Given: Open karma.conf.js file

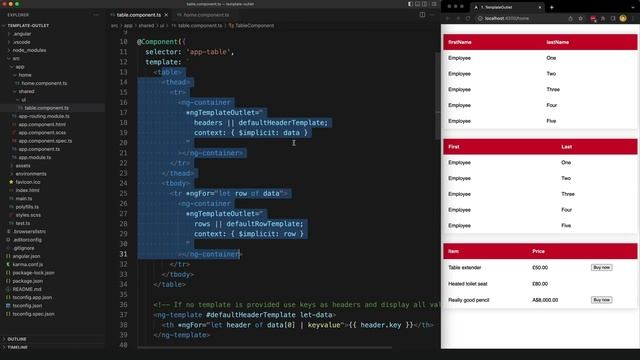Looking at the screenshot, I should pyautogui.click(x=28, y=264).
